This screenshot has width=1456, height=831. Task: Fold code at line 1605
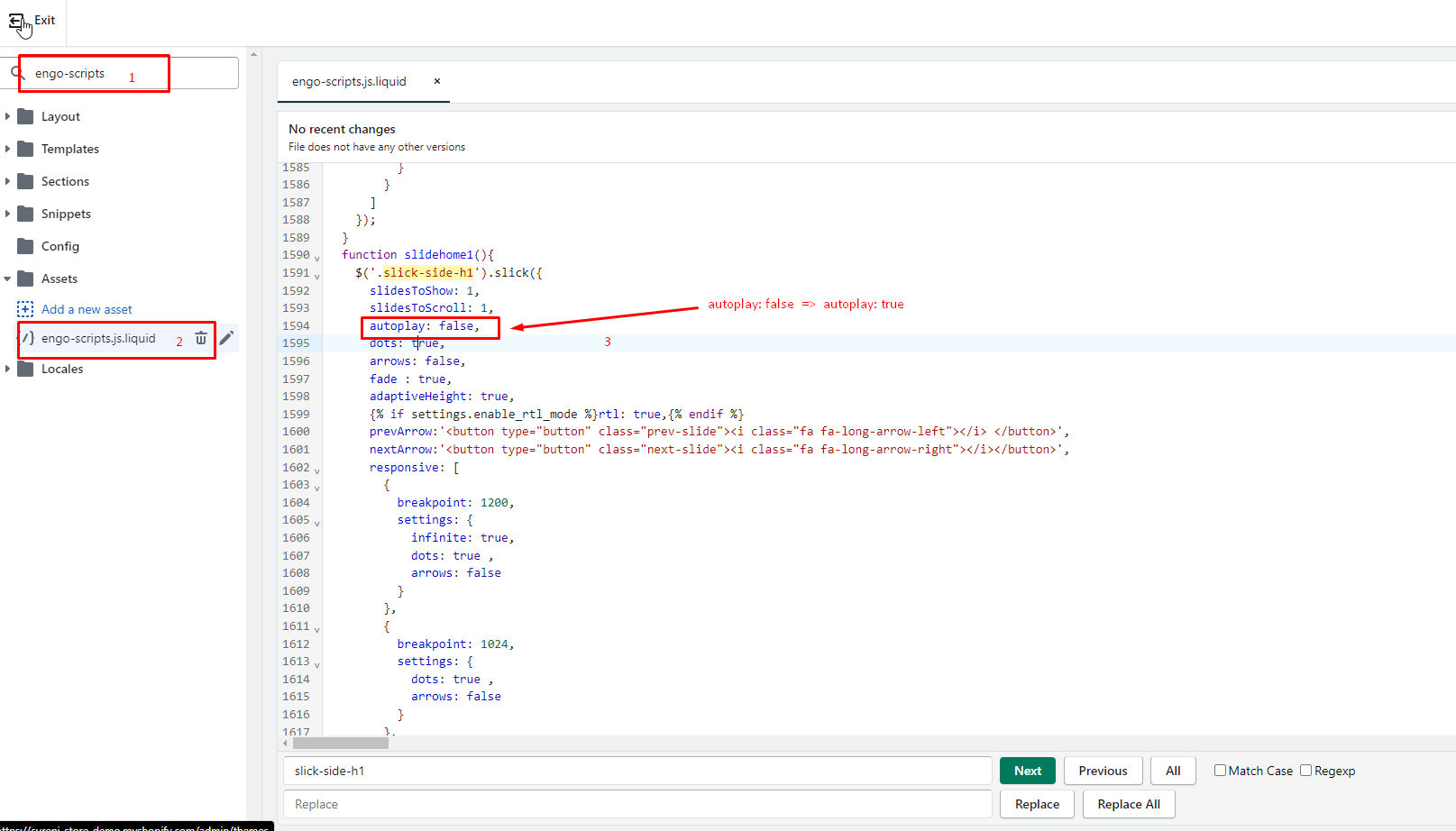coord(317,523)
